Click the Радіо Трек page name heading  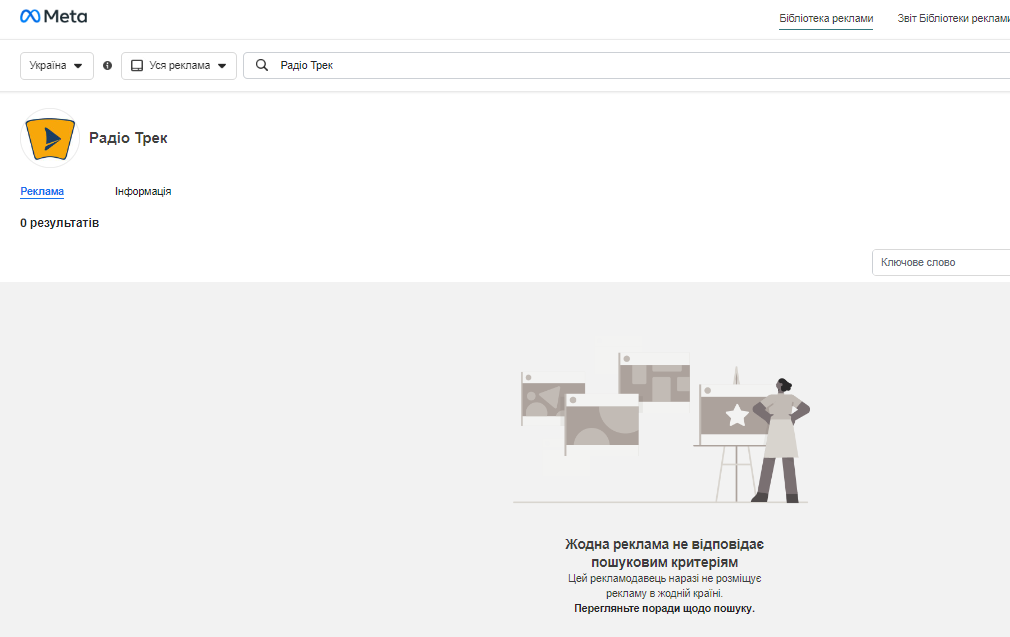tap(128, 138)
